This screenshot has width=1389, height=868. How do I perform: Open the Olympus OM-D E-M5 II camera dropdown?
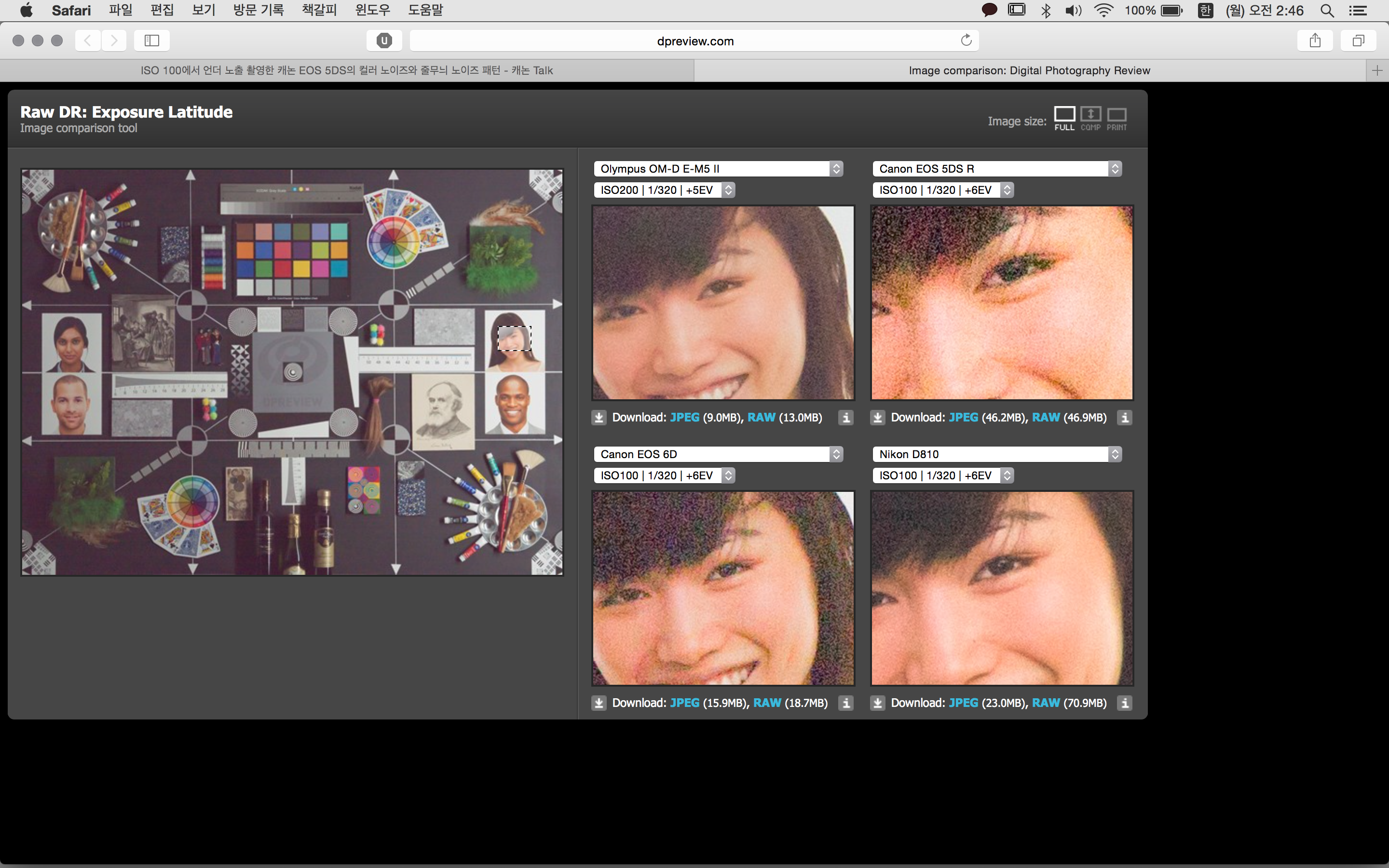tap(718, 169)
